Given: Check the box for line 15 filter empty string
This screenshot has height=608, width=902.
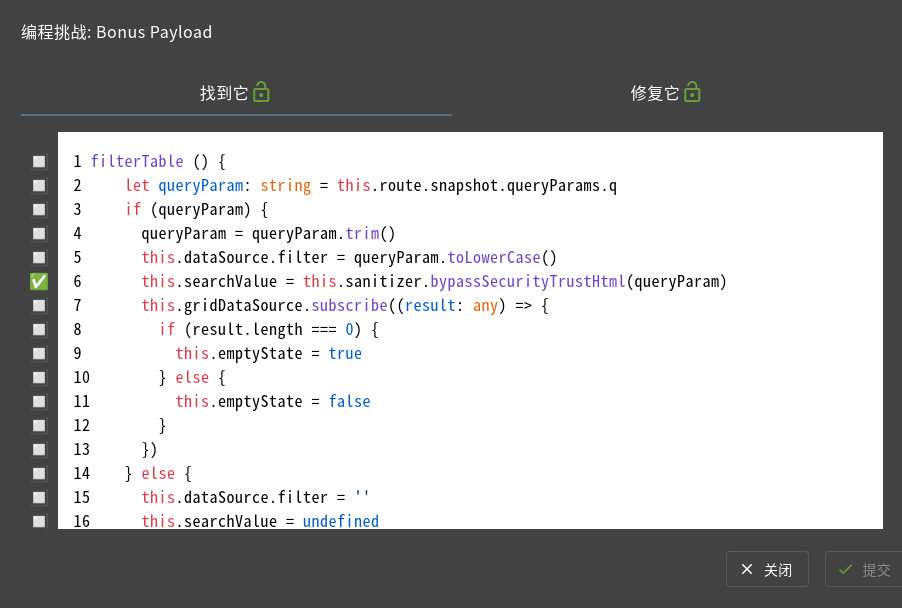Looking at the screenshot, I should click(39, 497).
